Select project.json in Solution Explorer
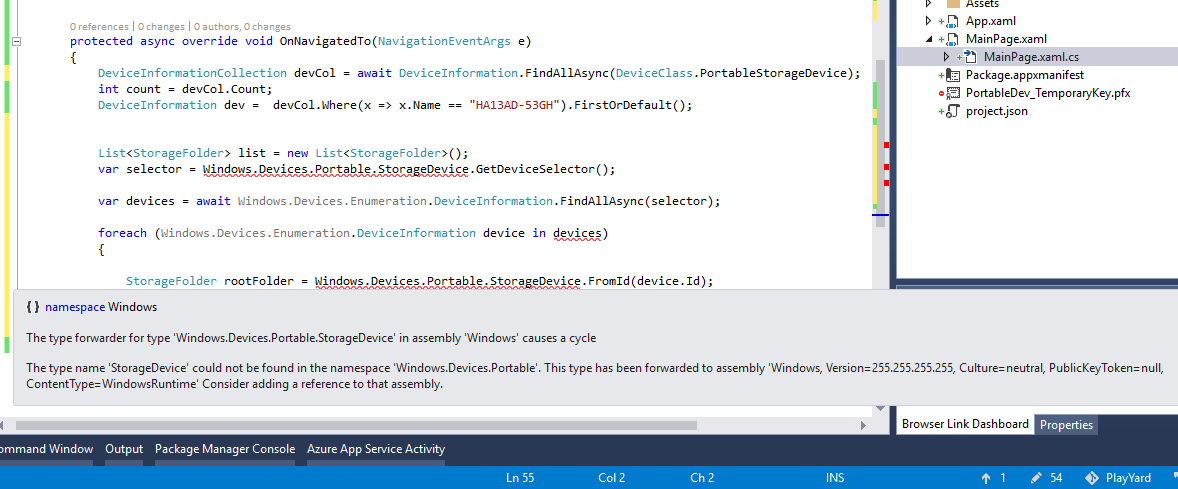The height and width of the screenshot is (489, 1178). click(997, 111)
